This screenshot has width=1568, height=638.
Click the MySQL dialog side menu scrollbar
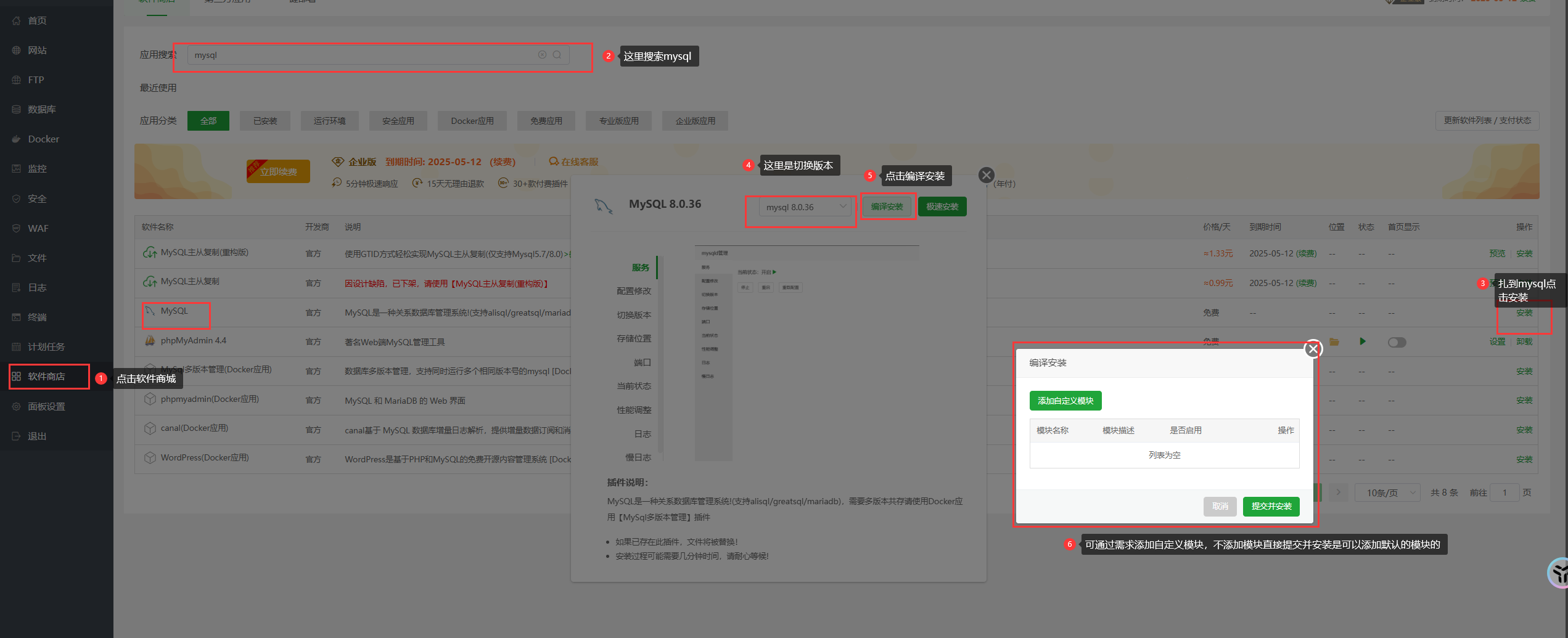click(x=660, y=354)
